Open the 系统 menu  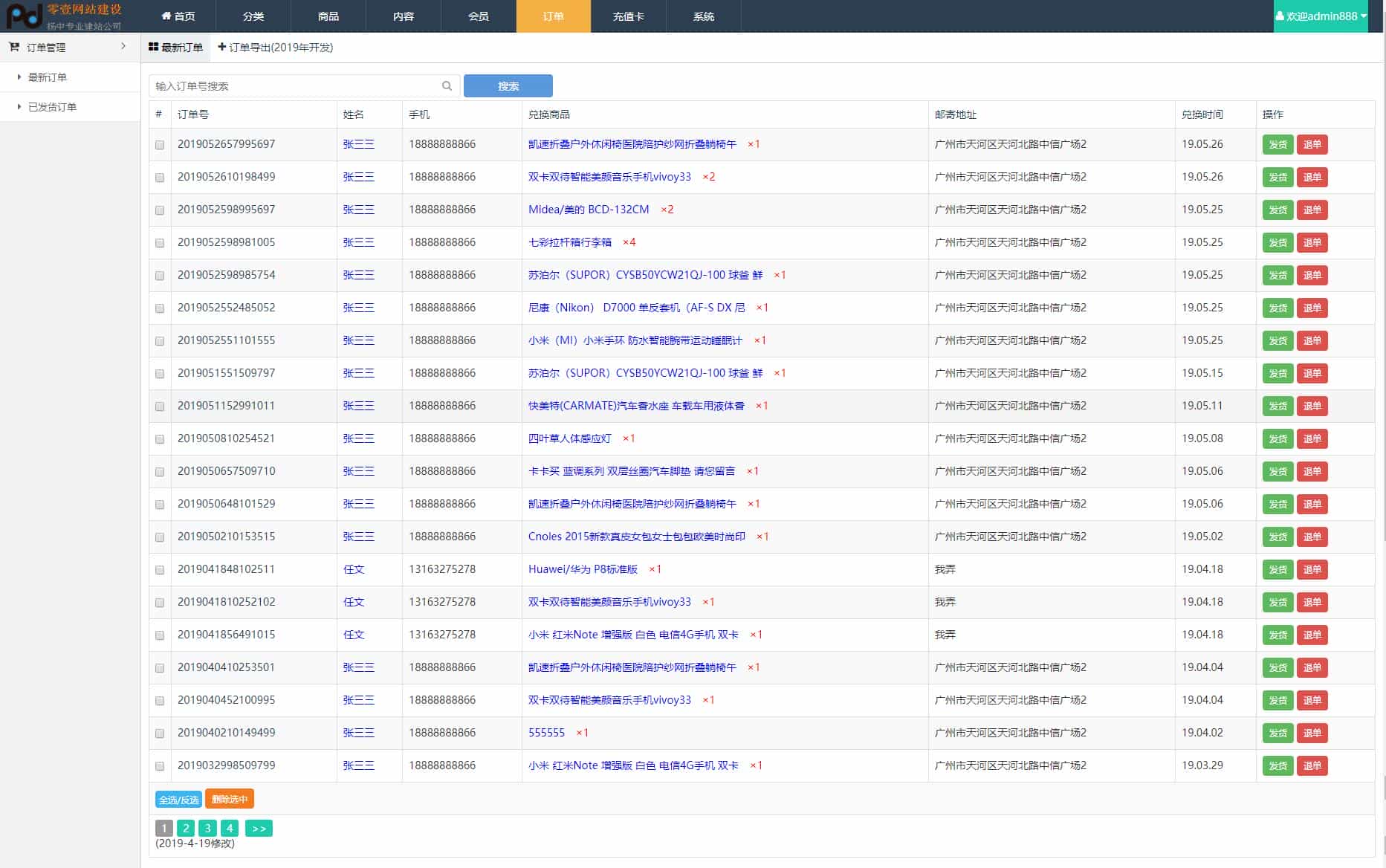pos(704,16)
